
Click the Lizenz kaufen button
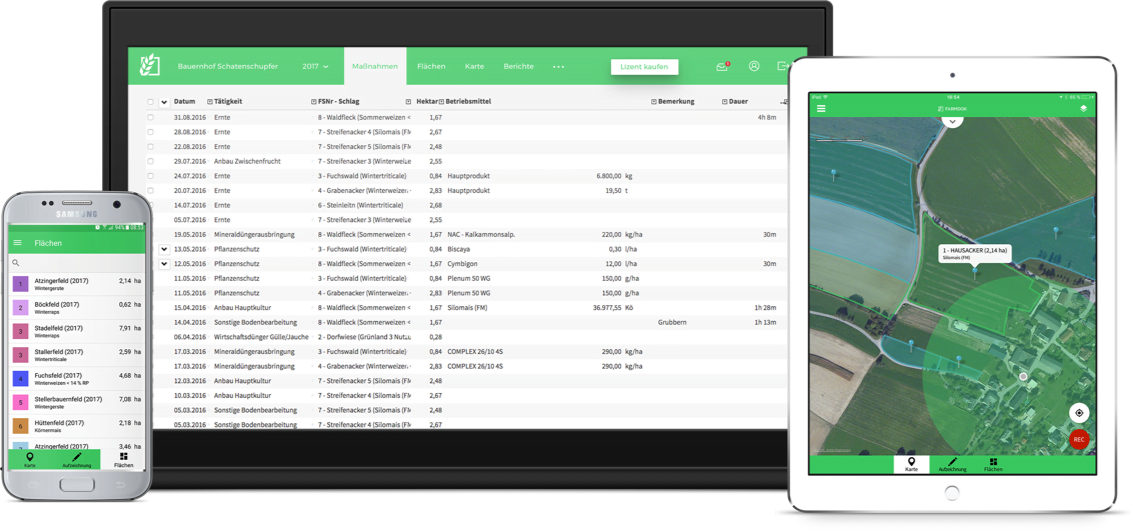tap(644, 67)
